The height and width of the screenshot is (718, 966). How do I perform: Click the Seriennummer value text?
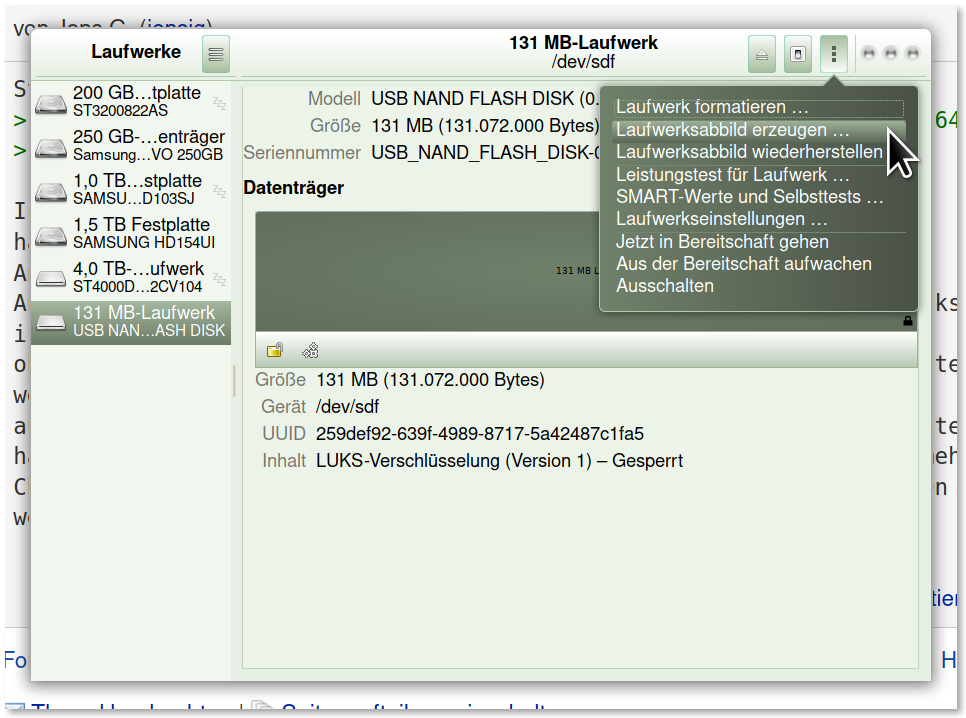point(485,153)
